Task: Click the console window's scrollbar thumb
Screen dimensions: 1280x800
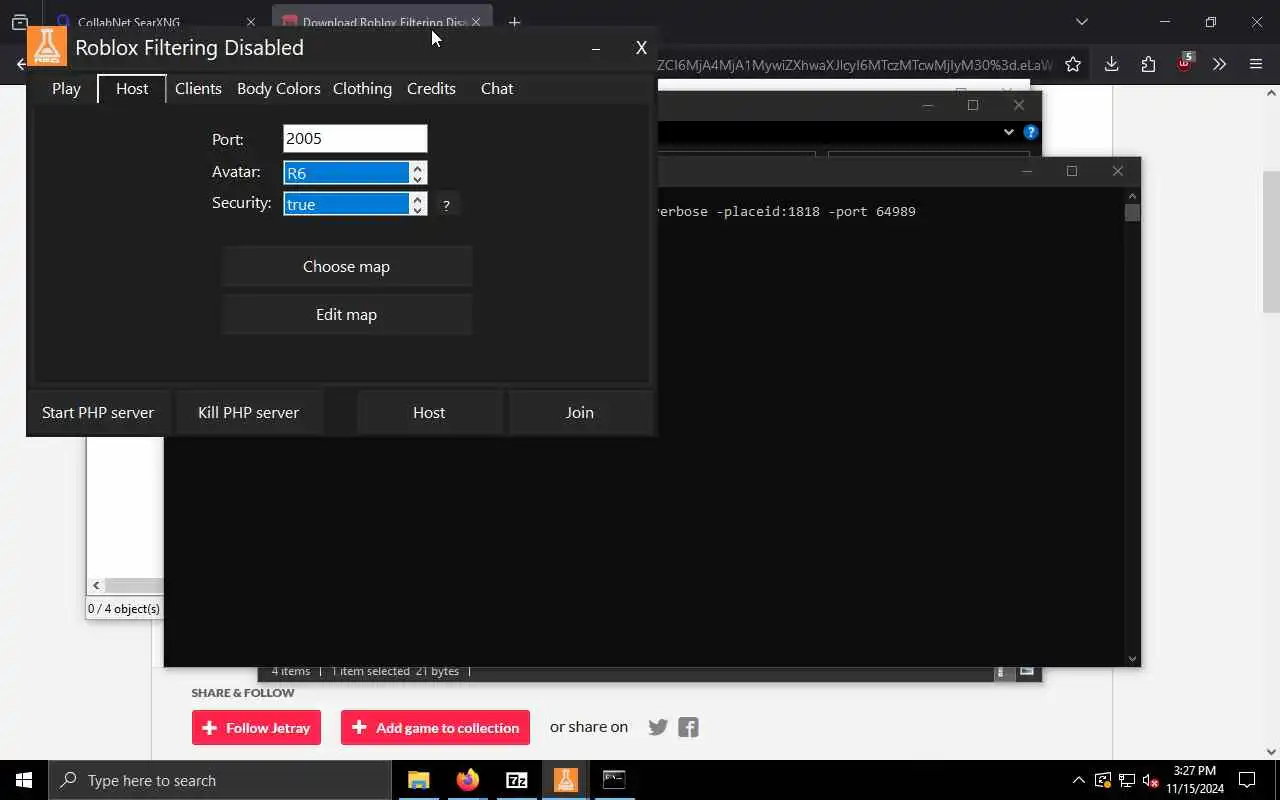Action: pos(1132,212)
